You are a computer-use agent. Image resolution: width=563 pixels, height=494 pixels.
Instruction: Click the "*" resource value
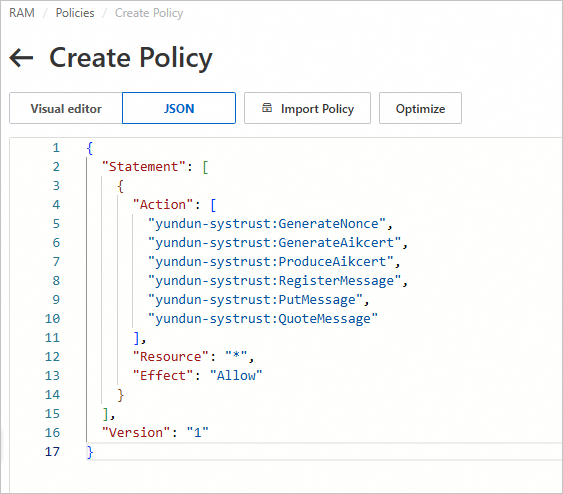pyautogui.click(x=236, y=357)
